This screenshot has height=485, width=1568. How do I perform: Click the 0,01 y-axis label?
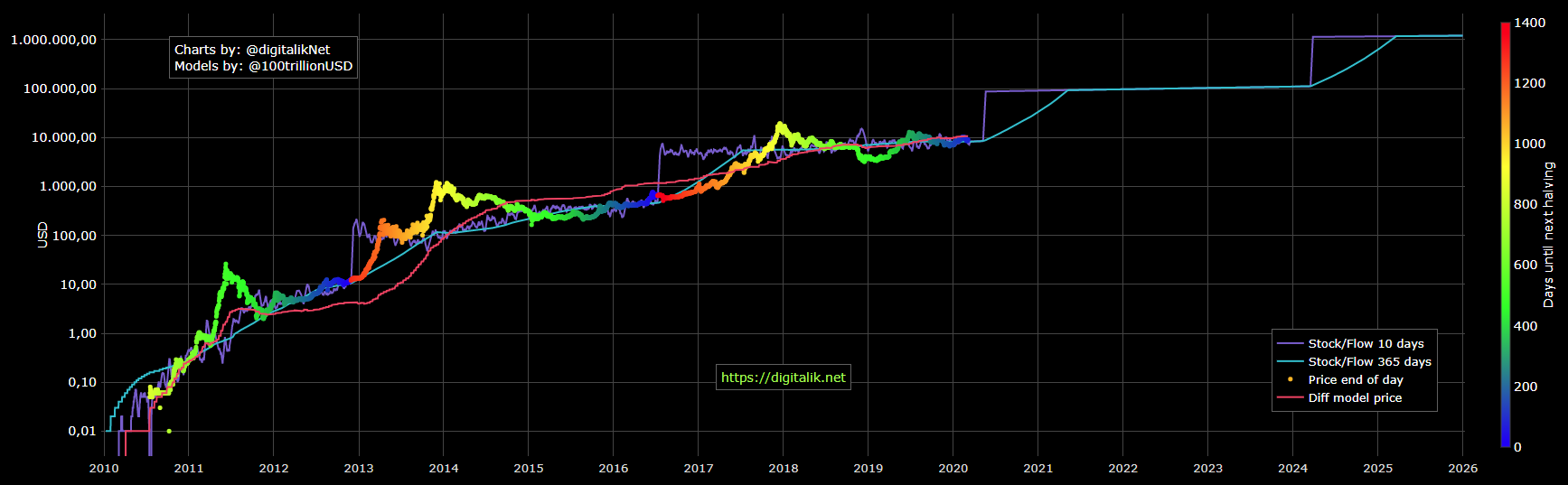[82, 431]
